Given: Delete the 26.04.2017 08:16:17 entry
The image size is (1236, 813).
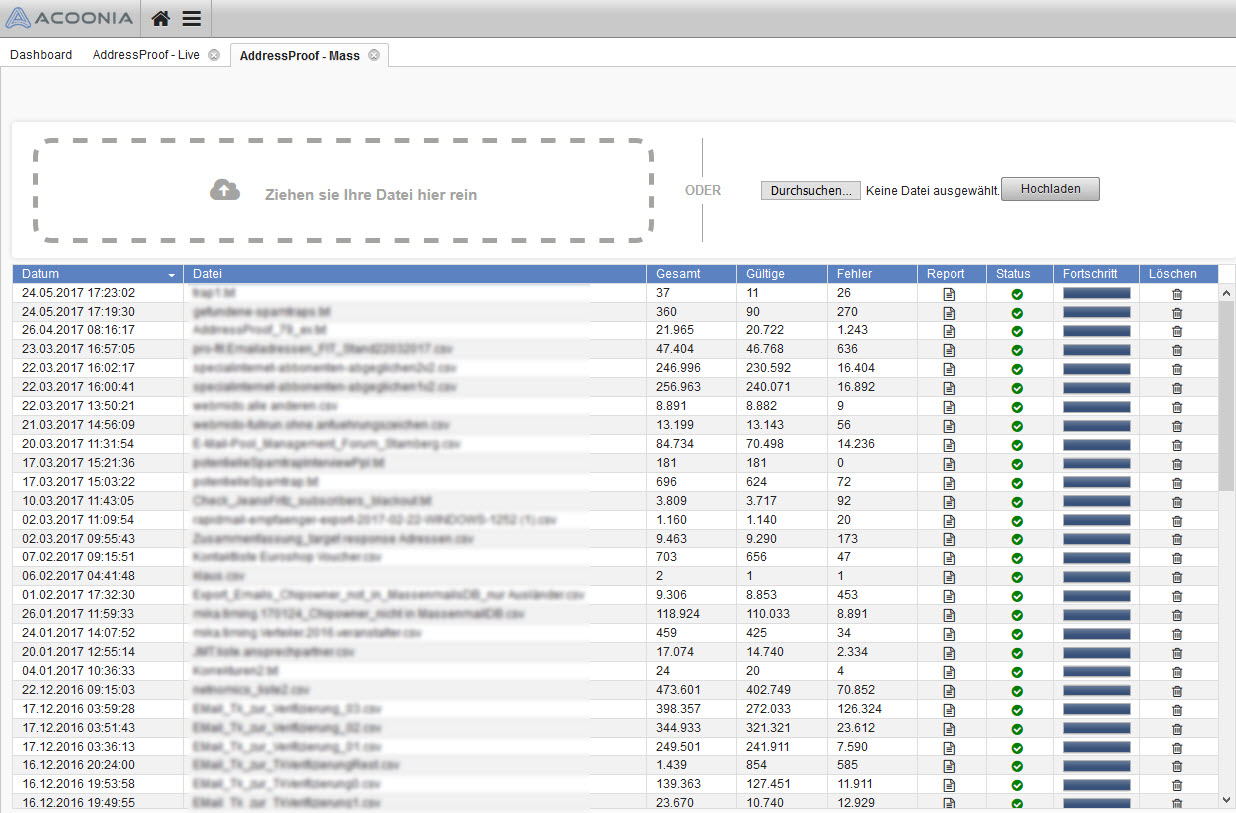Looking at the screenshot, I should 1177,331.
